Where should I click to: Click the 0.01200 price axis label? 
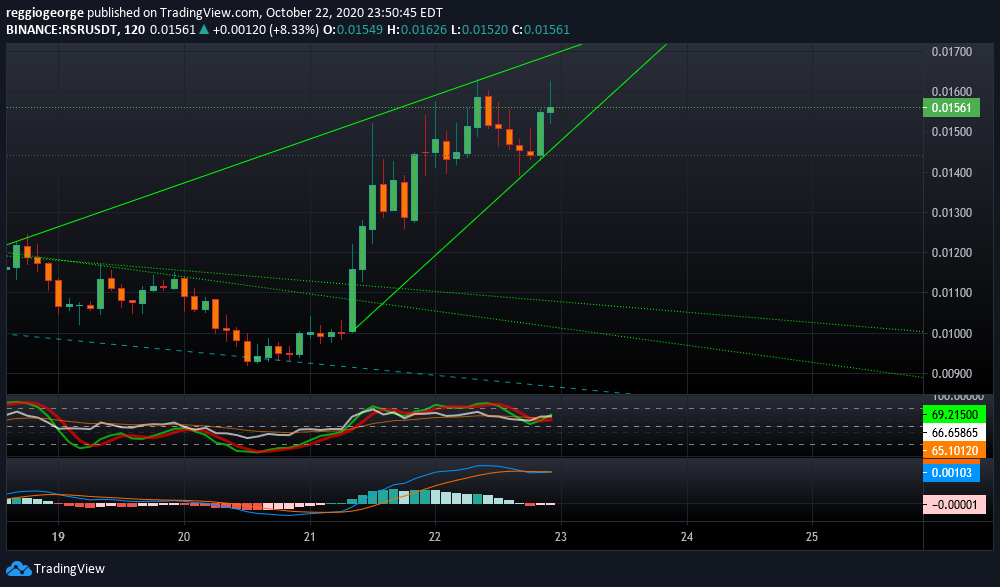[952, 253]
